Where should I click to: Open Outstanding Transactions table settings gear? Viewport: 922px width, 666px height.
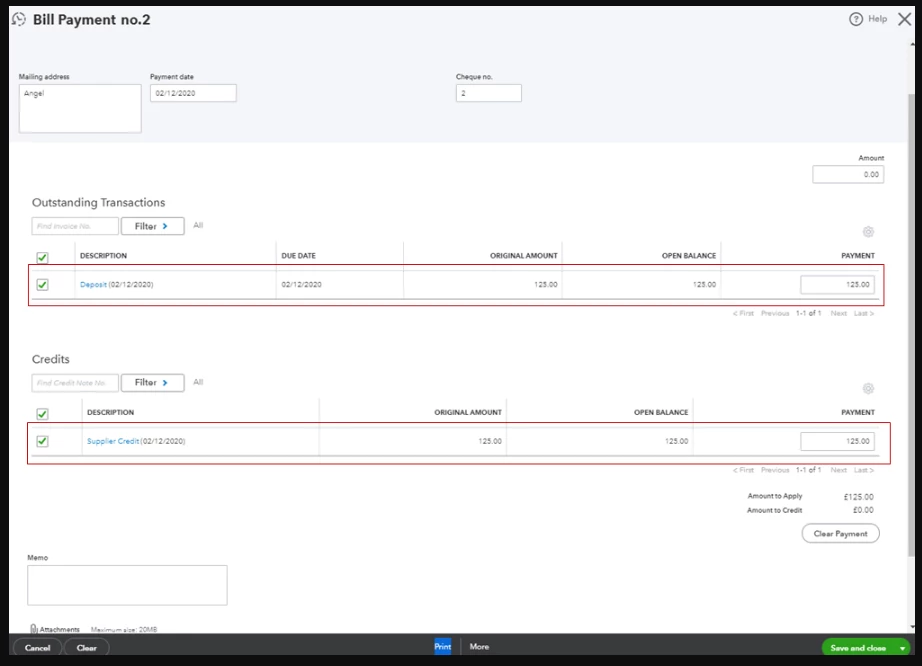(868, 232)
